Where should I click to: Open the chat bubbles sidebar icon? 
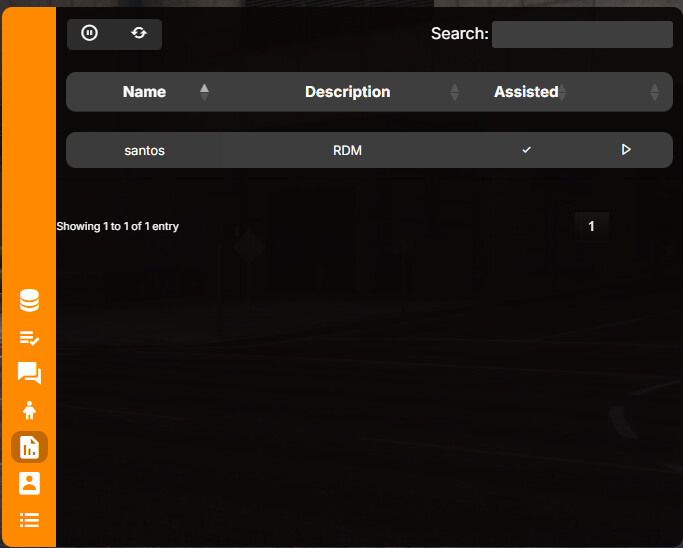(29, 373)
